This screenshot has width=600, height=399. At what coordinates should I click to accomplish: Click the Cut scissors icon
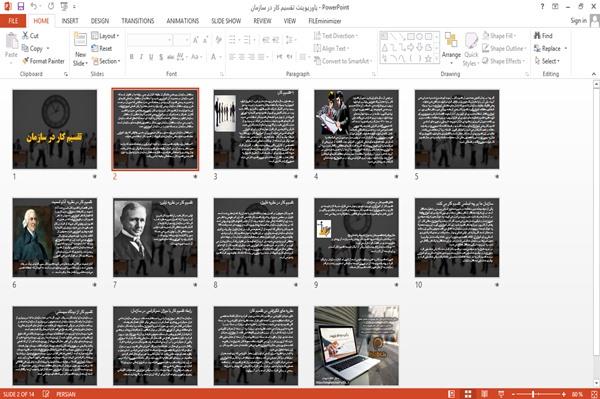[25, 35]
